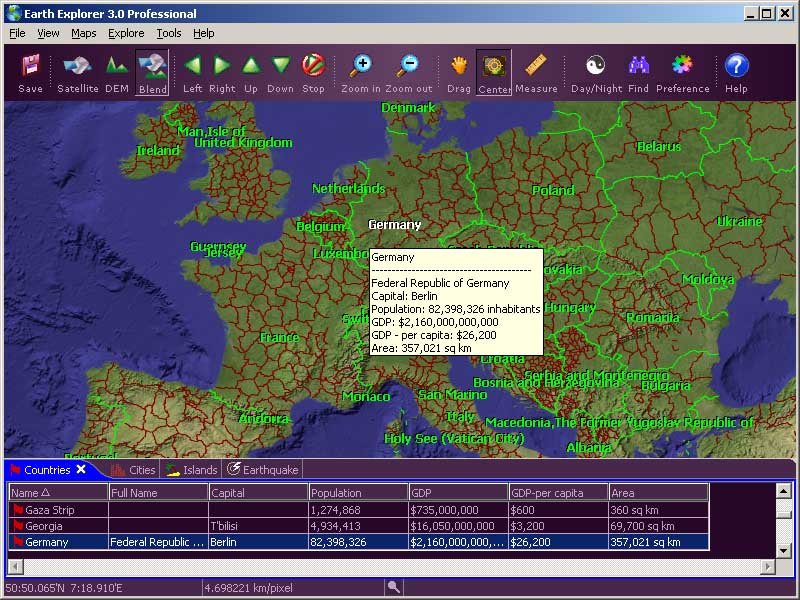Switch to Satellite map view
The image size is (800, 600).
78,72
